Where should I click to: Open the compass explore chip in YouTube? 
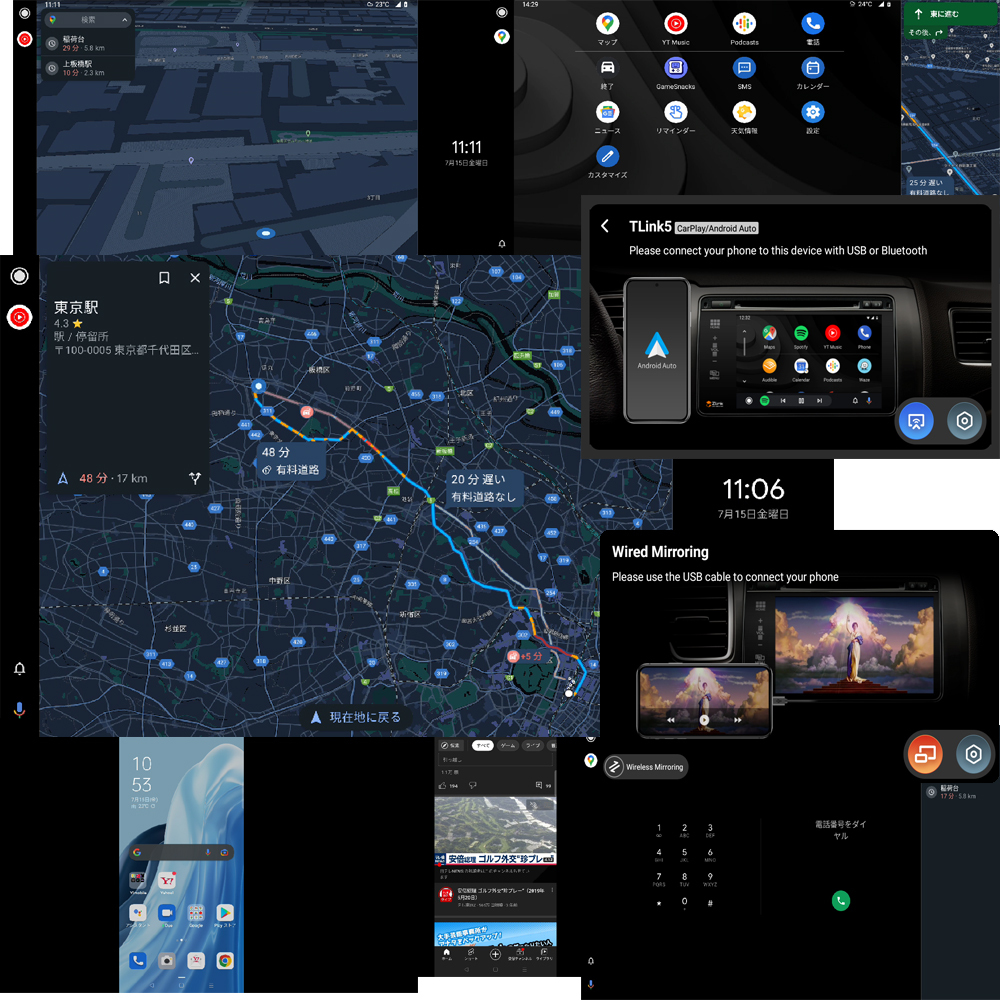[450, 745]
